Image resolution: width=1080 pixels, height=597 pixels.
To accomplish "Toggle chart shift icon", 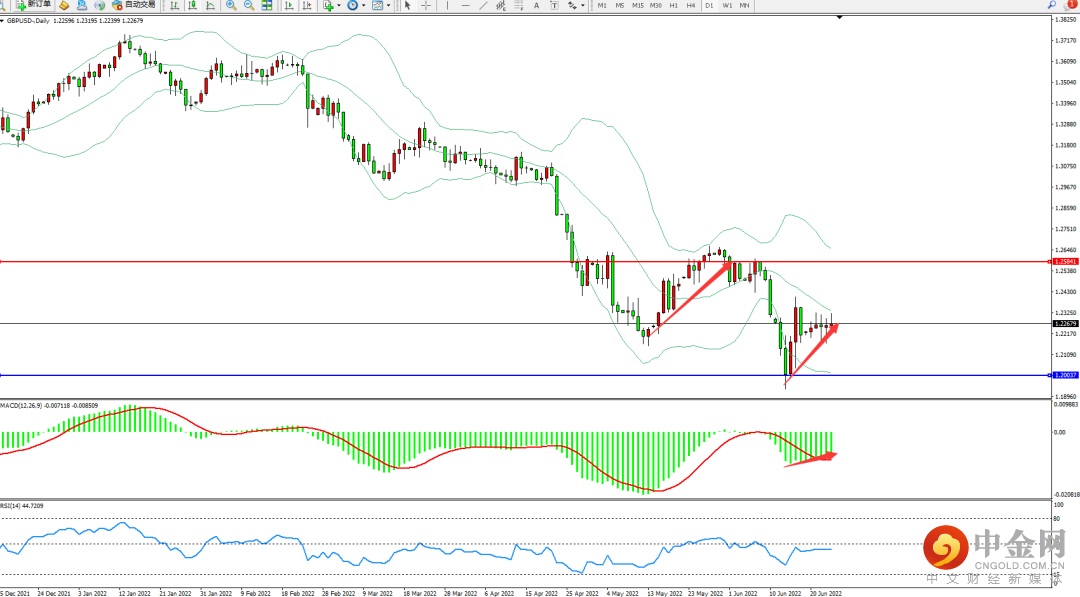I will coord(307,5).
